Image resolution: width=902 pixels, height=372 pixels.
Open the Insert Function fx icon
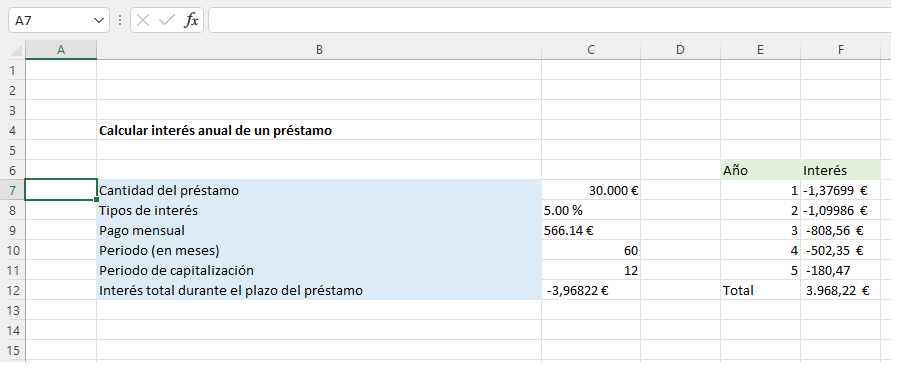tap(191, 21)
